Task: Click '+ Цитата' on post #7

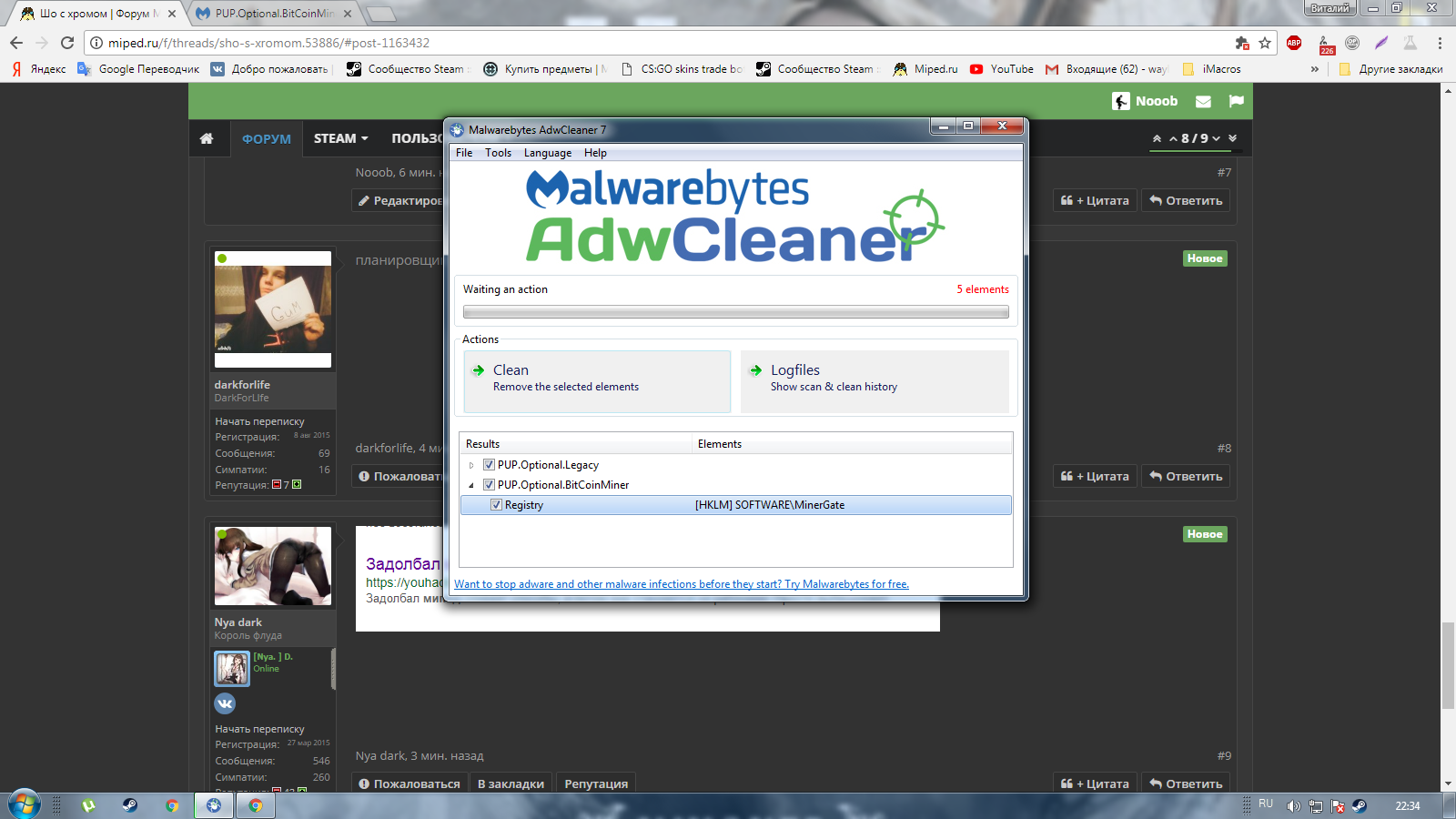Action: point(1095,201)
